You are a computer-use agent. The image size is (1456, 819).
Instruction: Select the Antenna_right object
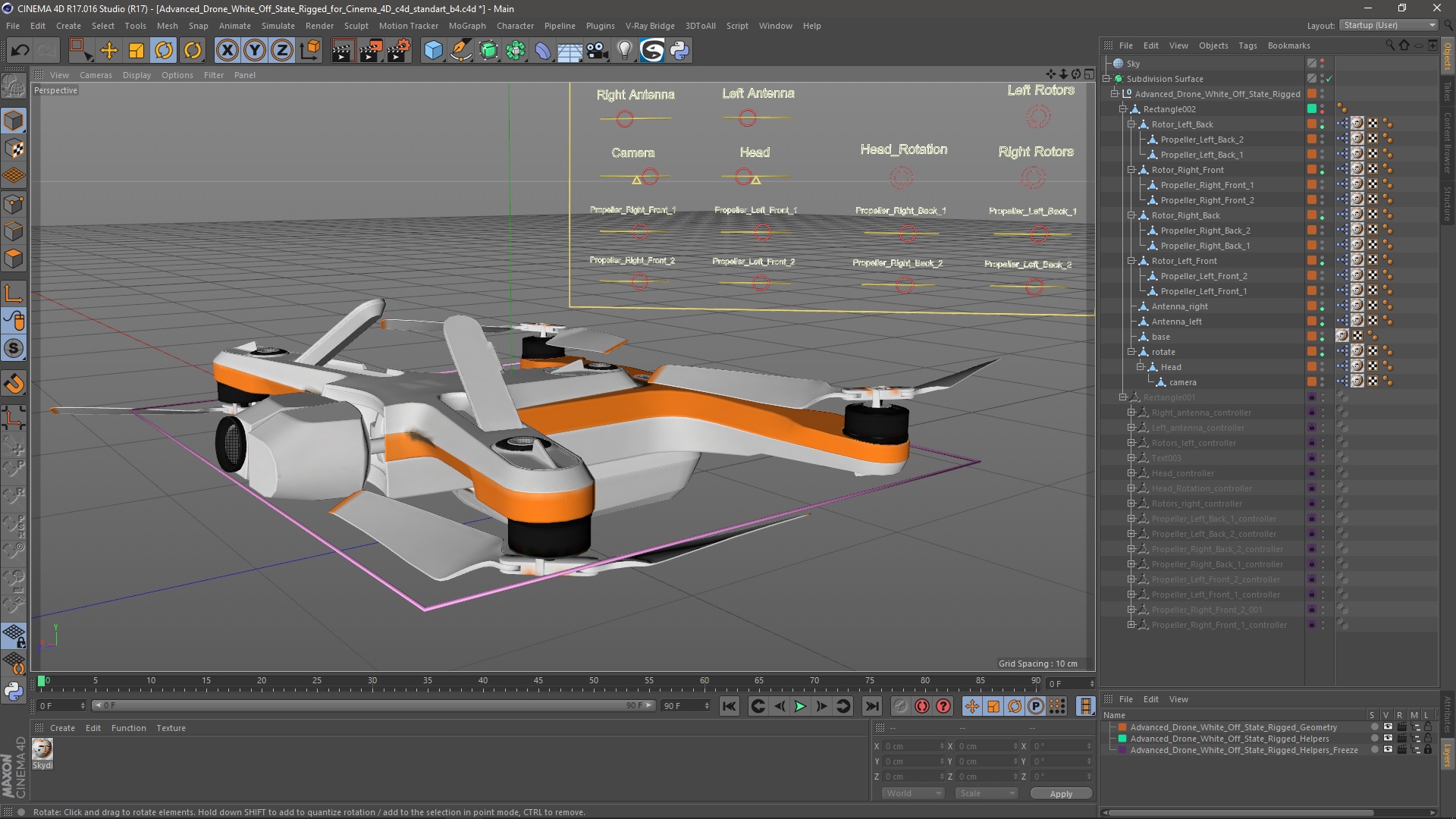1179,306
